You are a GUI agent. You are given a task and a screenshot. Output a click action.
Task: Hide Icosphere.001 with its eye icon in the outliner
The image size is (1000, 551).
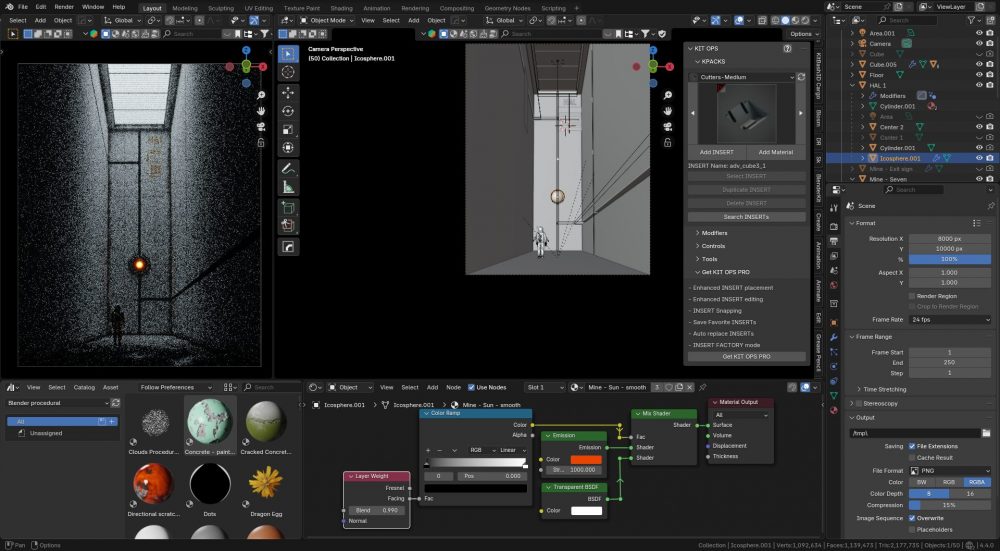(979, 158)
